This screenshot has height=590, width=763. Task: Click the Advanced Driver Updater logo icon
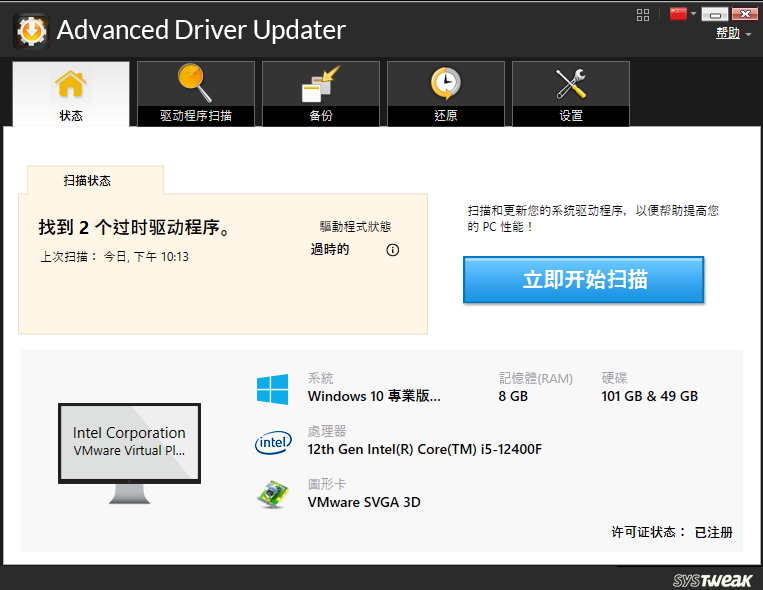coord(31,31)
